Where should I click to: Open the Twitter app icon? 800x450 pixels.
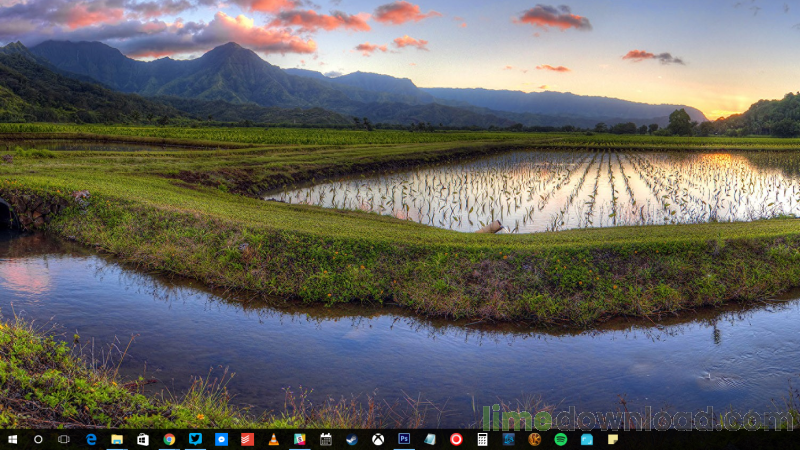pos(195,439)
